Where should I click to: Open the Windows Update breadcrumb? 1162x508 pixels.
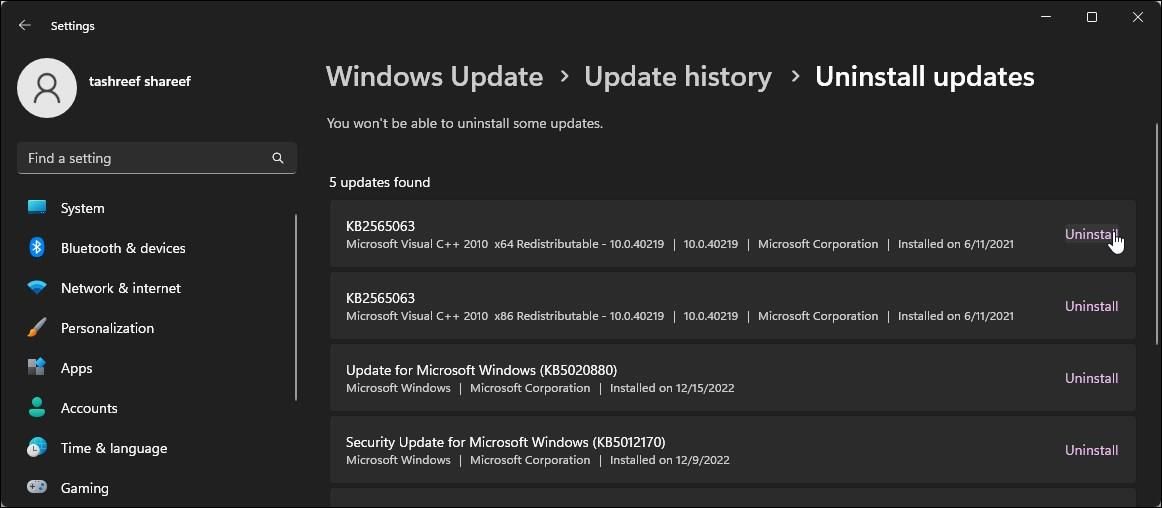click(434, 77)
